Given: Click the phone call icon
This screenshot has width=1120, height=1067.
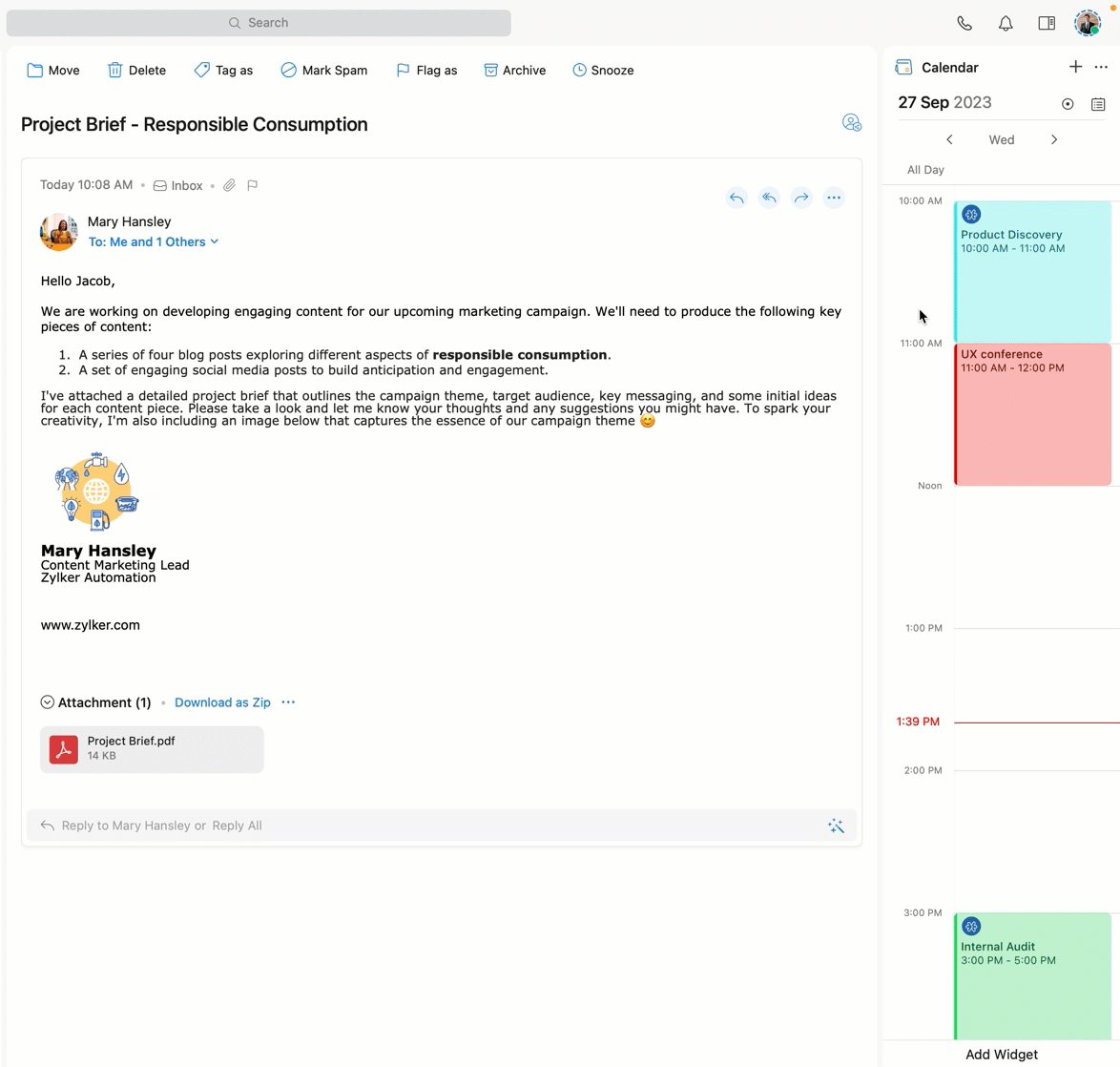Looking at the screenshot, I should (x=964, y=23).
